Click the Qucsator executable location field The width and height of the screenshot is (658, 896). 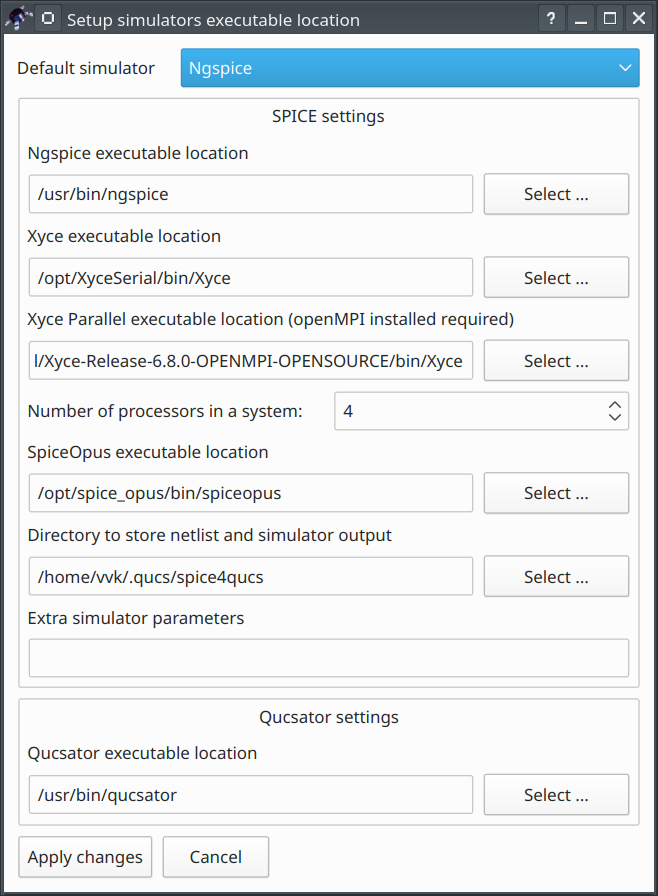[x=250, y=795]
